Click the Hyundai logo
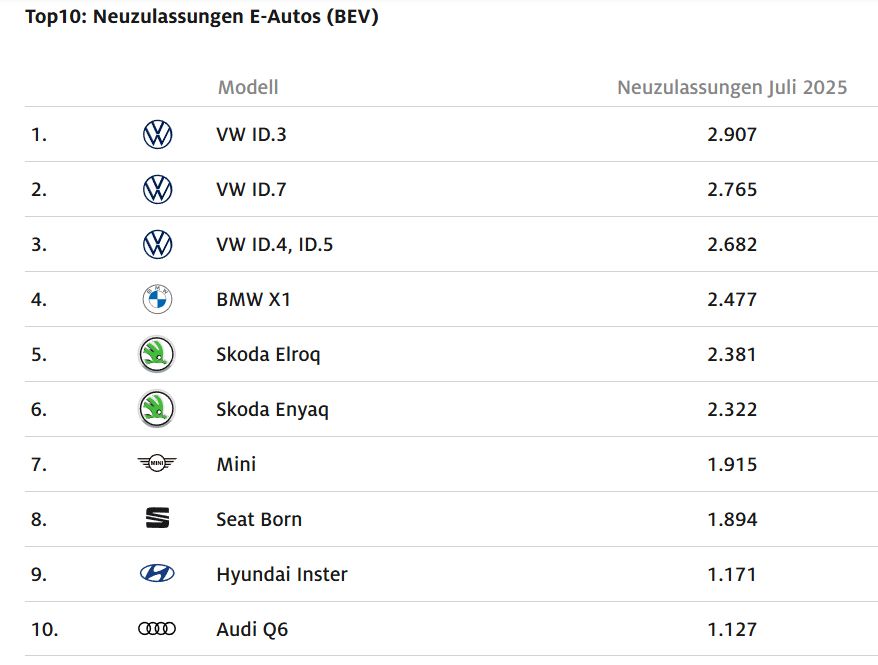This screenshot has width=878, height=665. (157, 573)
